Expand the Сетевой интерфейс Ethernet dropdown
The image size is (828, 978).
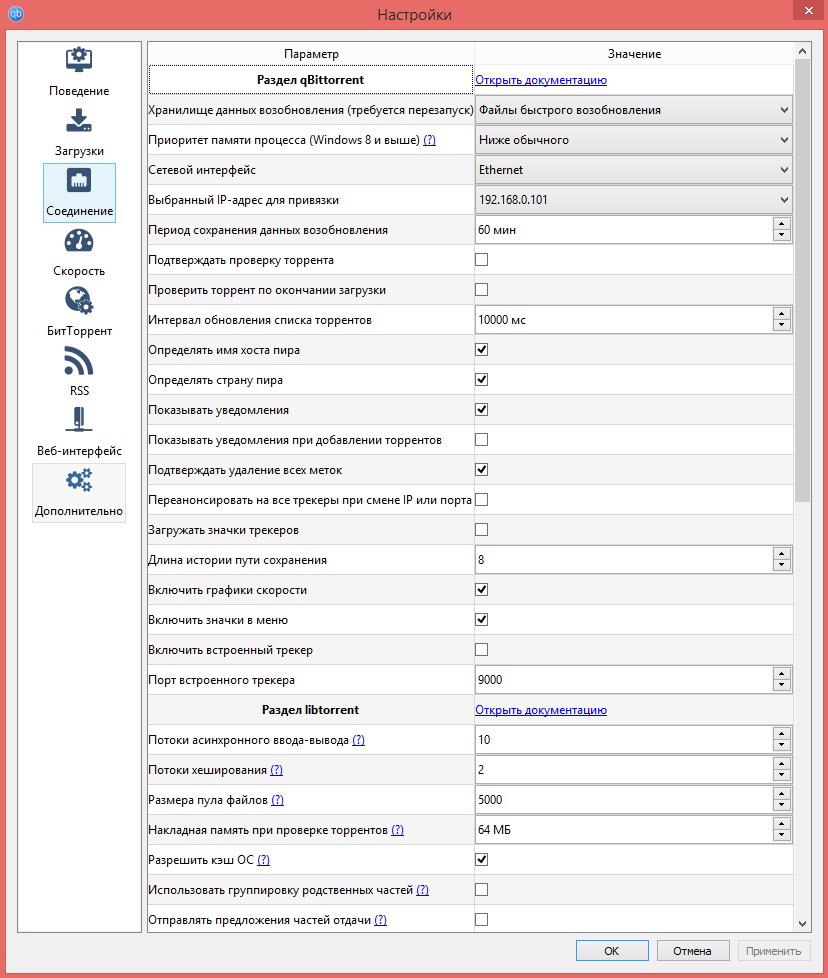(633, 170)
